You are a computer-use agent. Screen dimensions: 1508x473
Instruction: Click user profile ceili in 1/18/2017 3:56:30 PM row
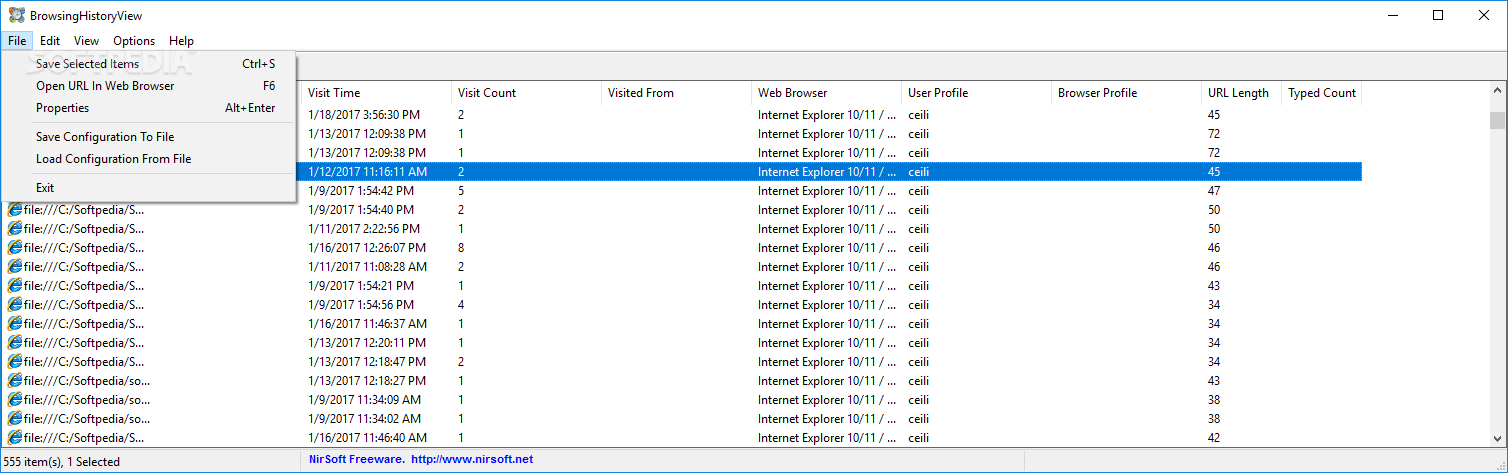tap(918, 115)
